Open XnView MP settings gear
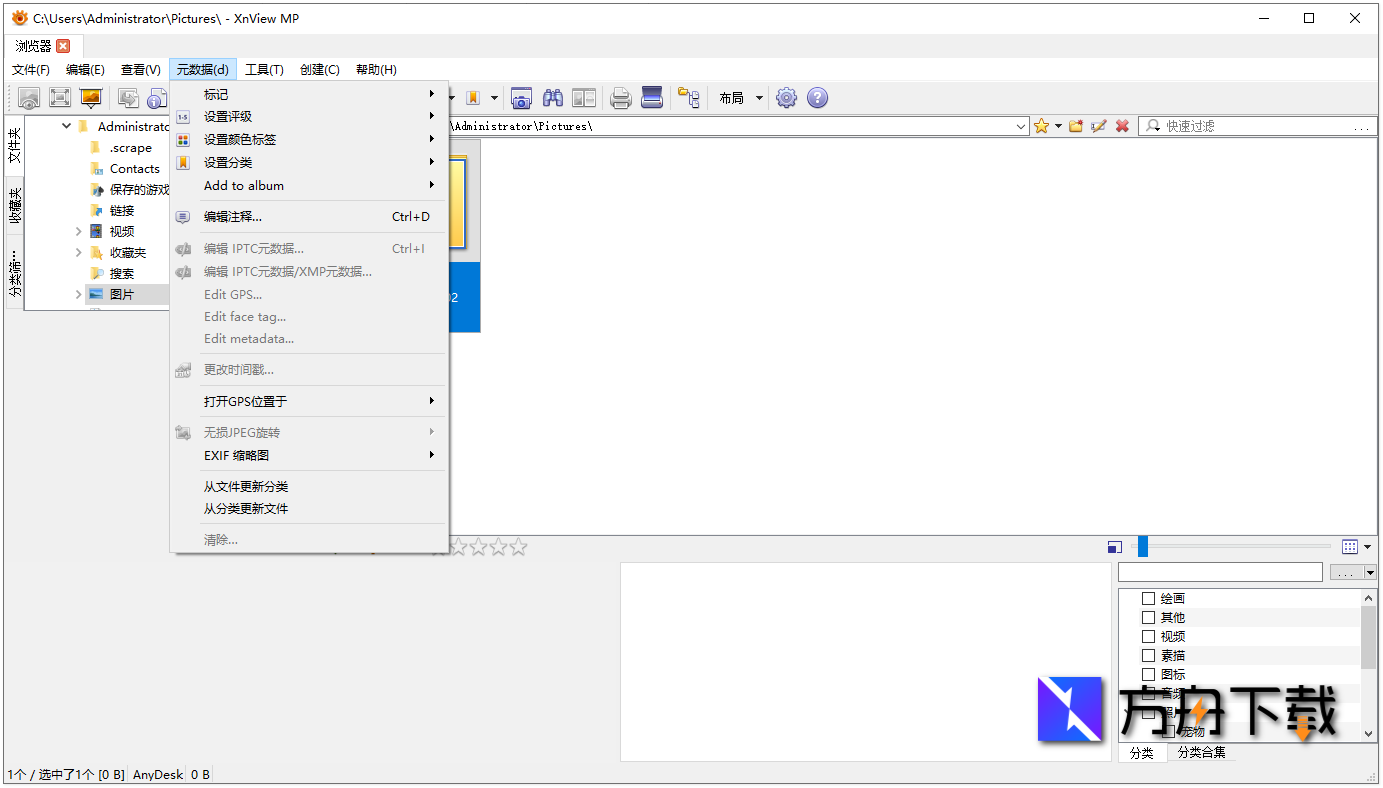The height and width of the screenshot is (788, 1383). coord(786,97)
